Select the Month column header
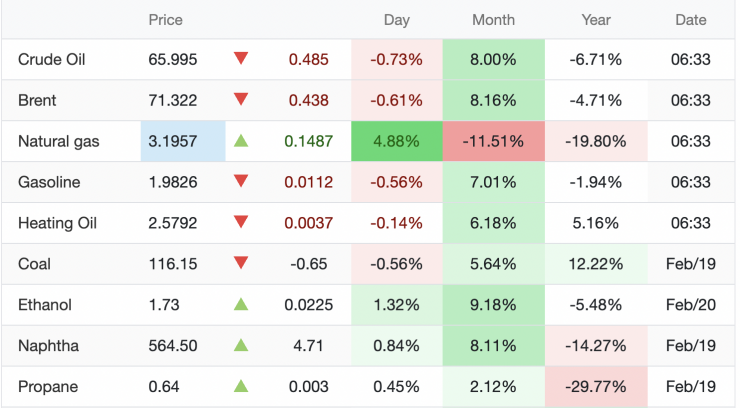This screenshot has height=408, width=740. coord(493,20)
